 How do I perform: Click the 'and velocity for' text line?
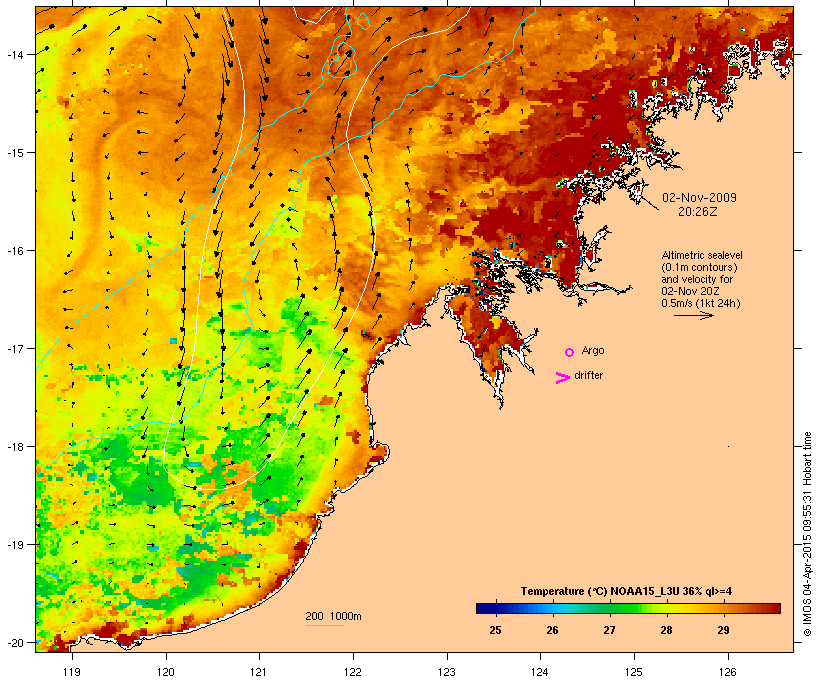click(x=697, y=279)
